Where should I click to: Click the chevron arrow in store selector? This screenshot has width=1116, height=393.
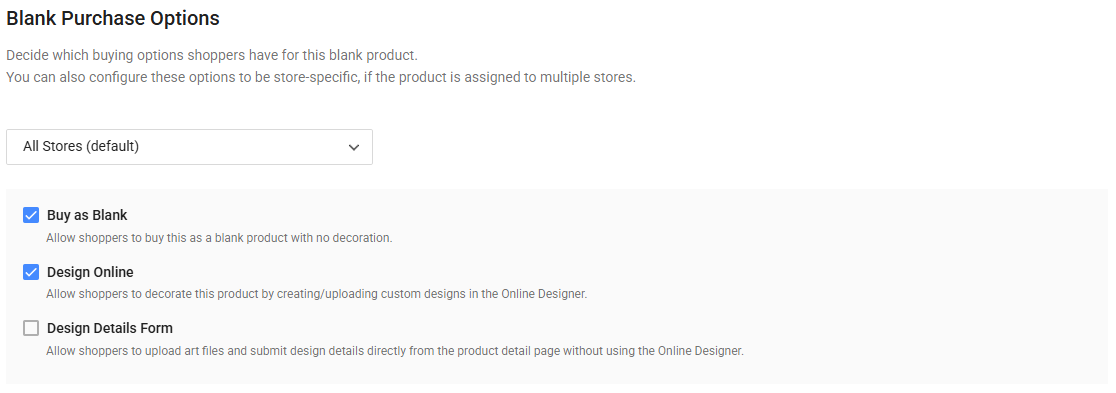[x=354, y=147]
